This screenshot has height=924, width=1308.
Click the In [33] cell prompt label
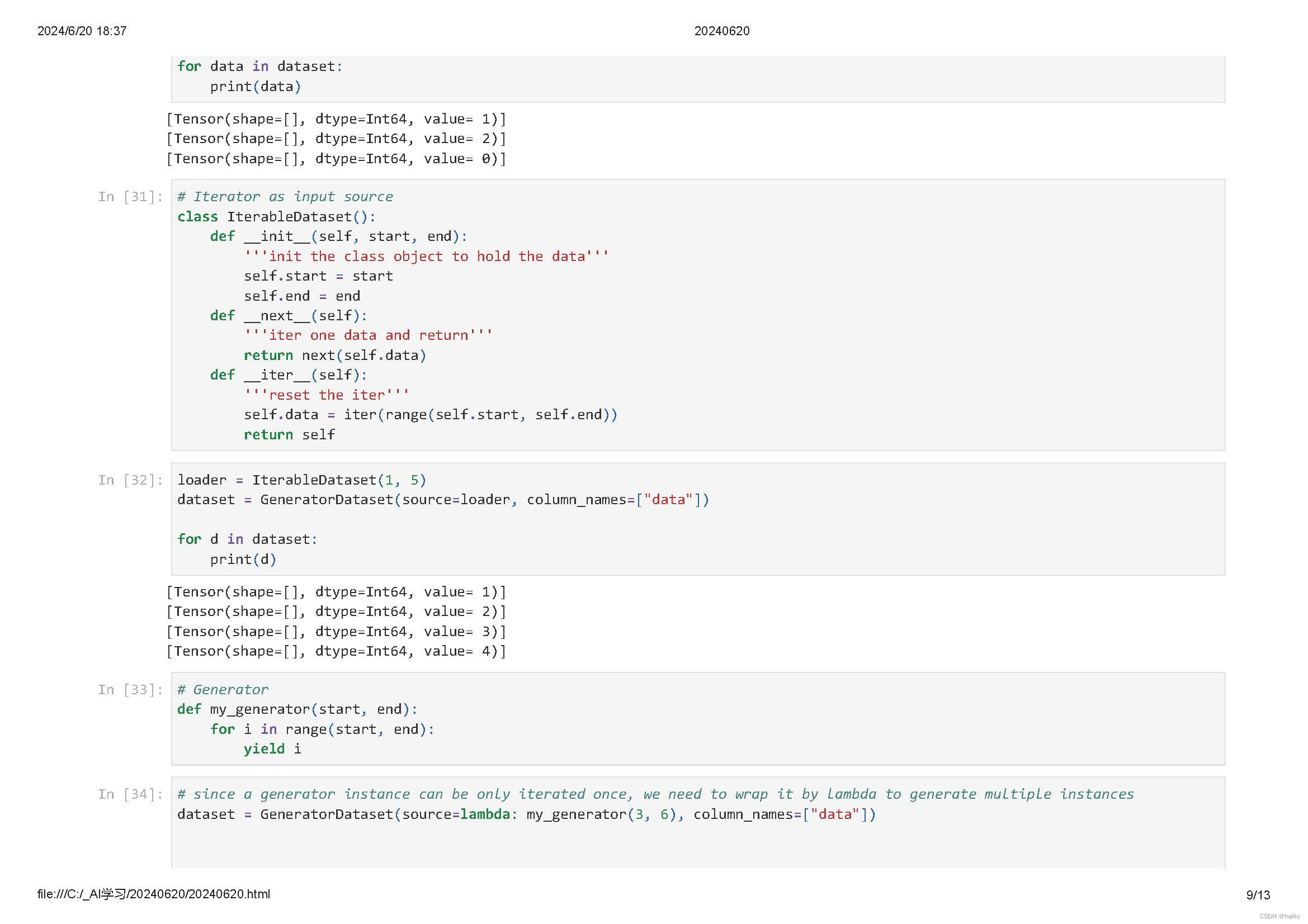point(130,689)
